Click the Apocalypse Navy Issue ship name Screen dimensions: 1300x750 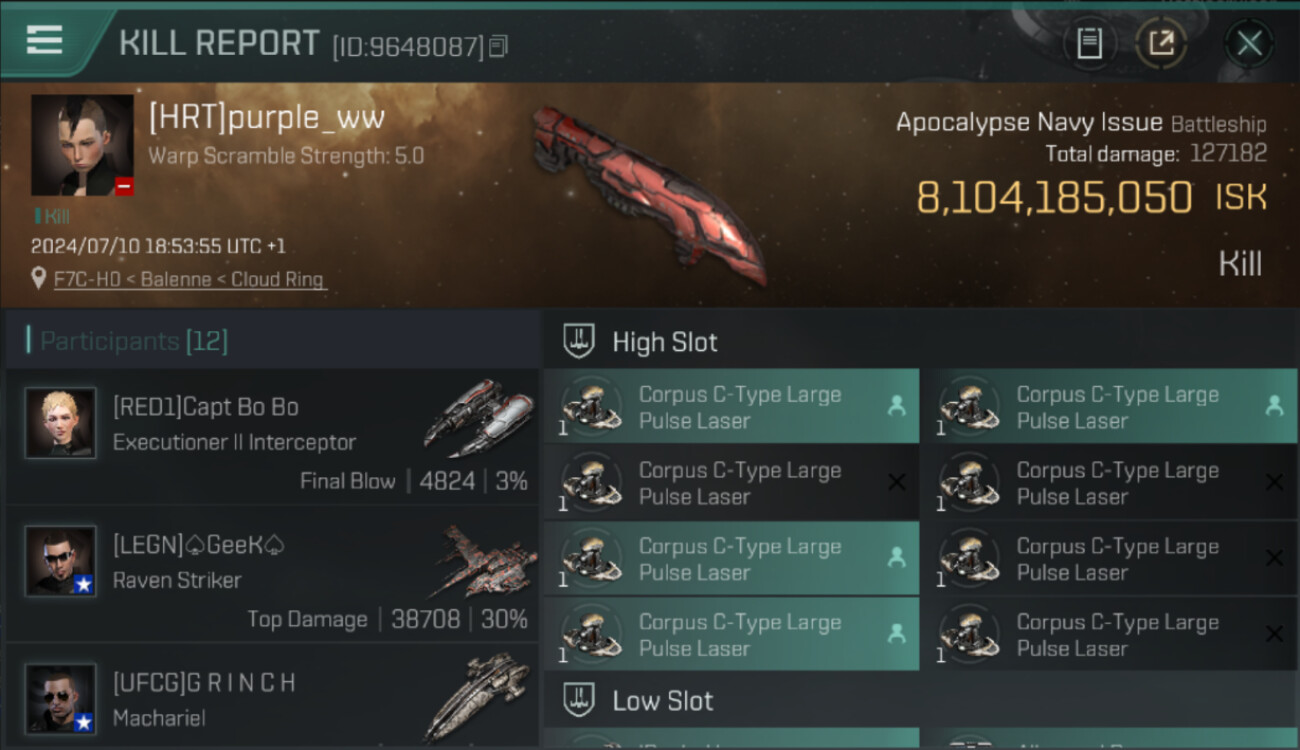[x=1029, y=123]
